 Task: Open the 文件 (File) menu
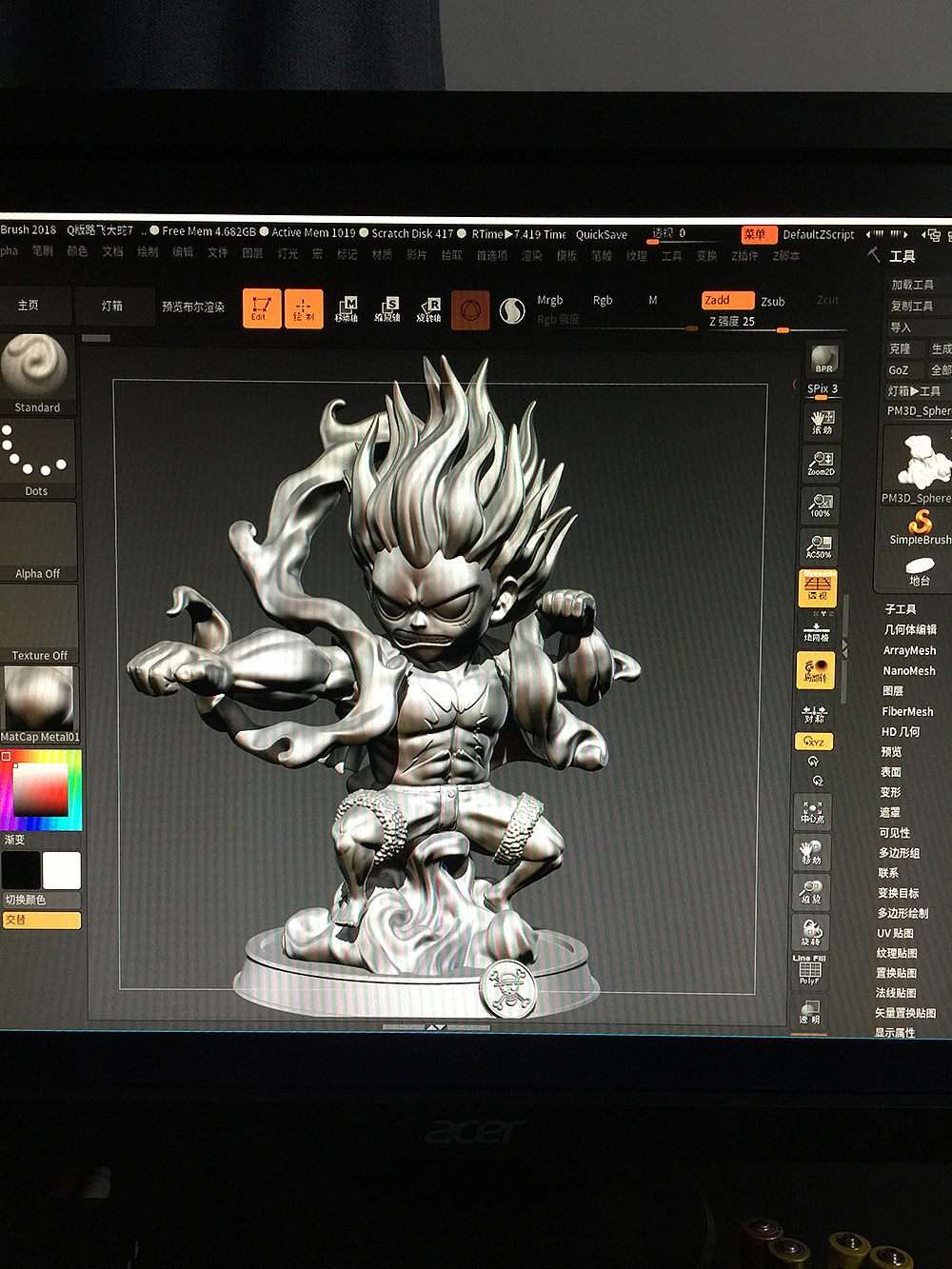(218, 253)
